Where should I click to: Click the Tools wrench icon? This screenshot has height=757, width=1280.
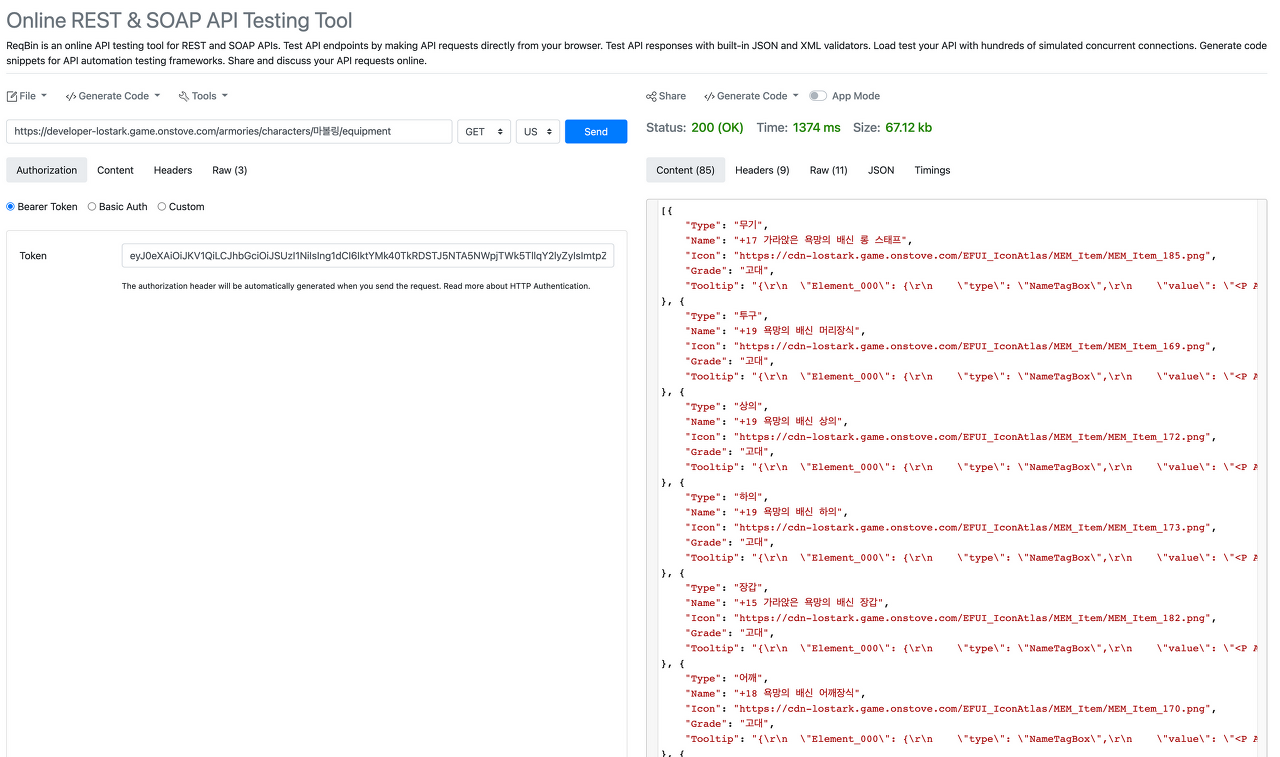tap(184, 96)
